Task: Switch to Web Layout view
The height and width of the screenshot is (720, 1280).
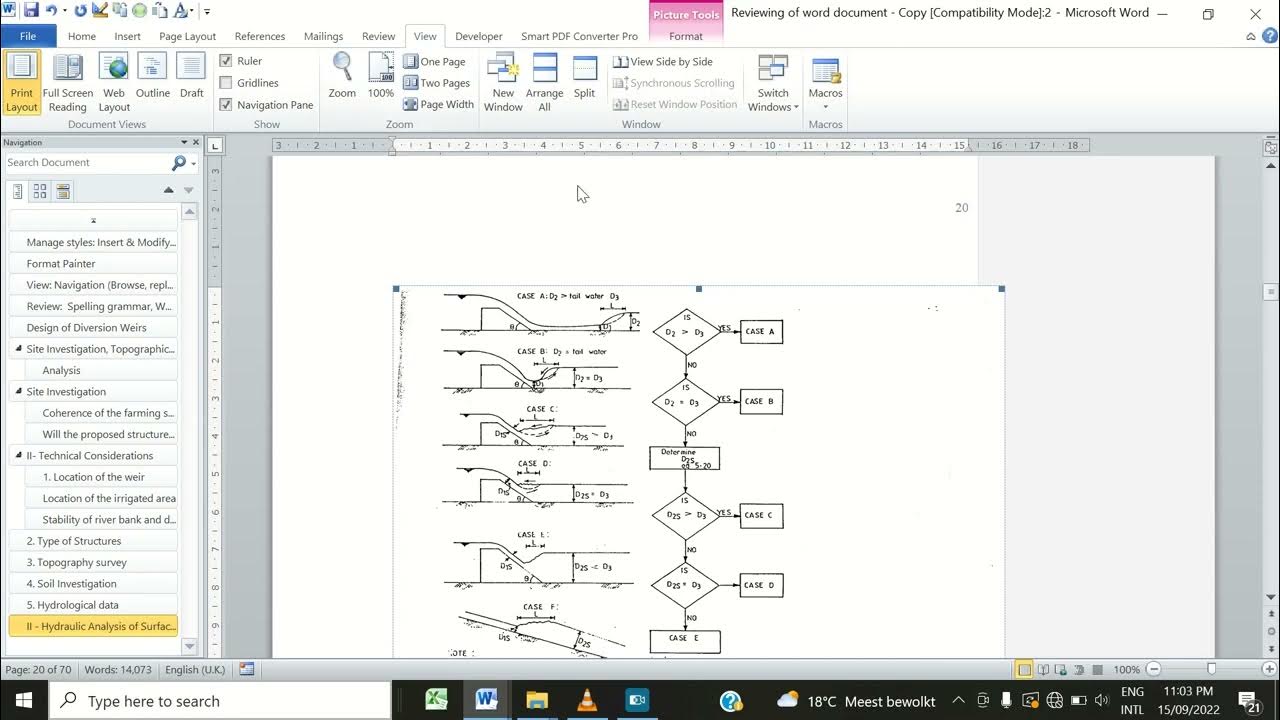Action: (x=113, y=82)
